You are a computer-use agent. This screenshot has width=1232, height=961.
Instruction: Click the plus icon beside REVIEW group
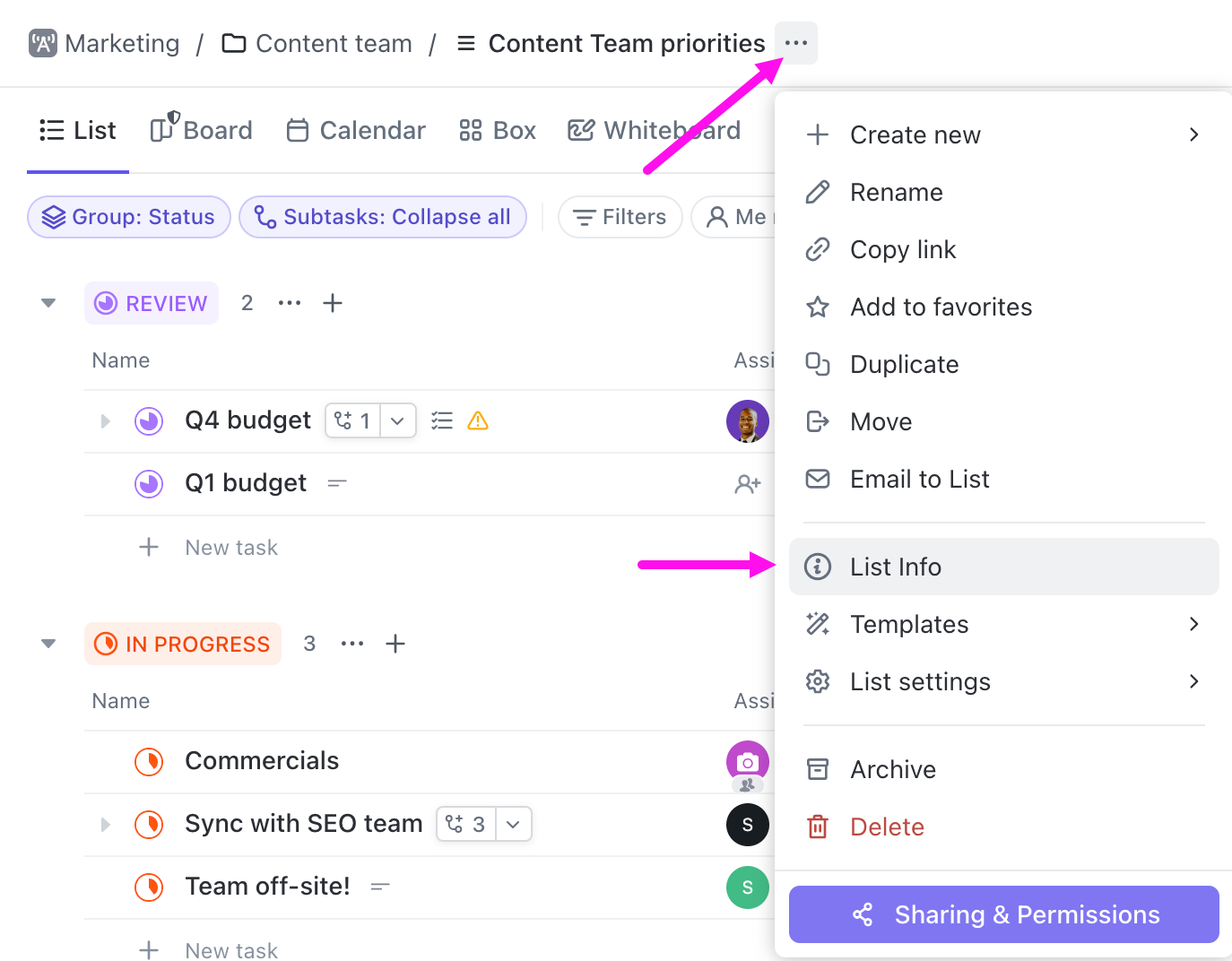tap(333, 303)
